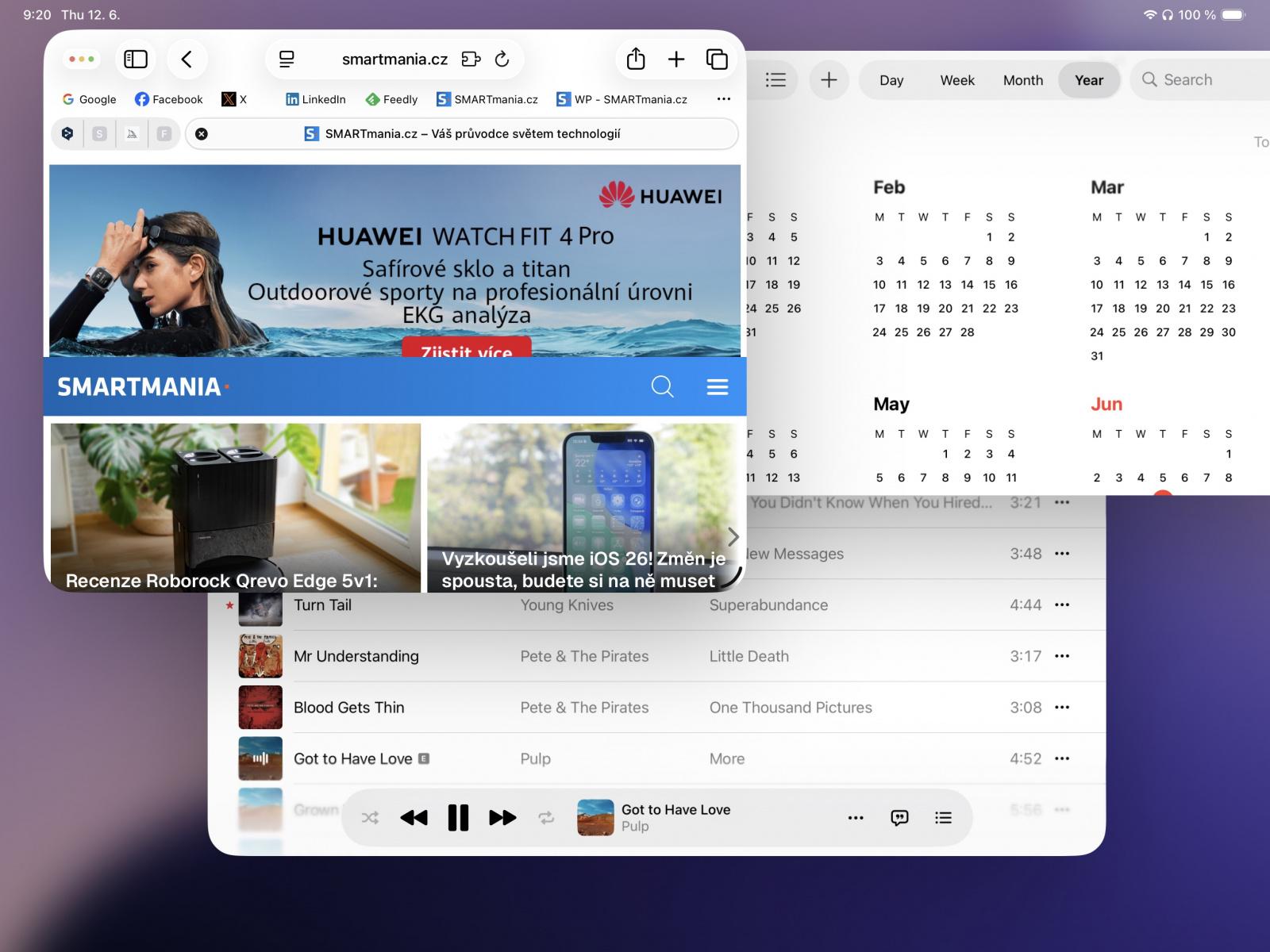Switch to the pinned tab with S icon
The image size is (1270, 952).
click(99, 134)
